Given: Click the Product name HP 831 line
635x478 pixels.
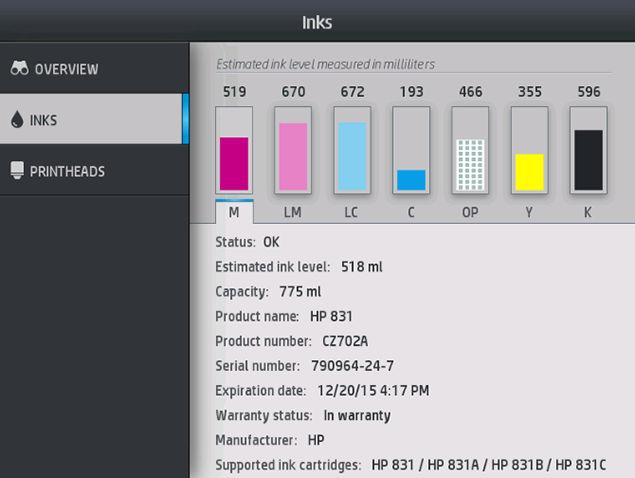Looking at the screenshot, I should [284, 316].
